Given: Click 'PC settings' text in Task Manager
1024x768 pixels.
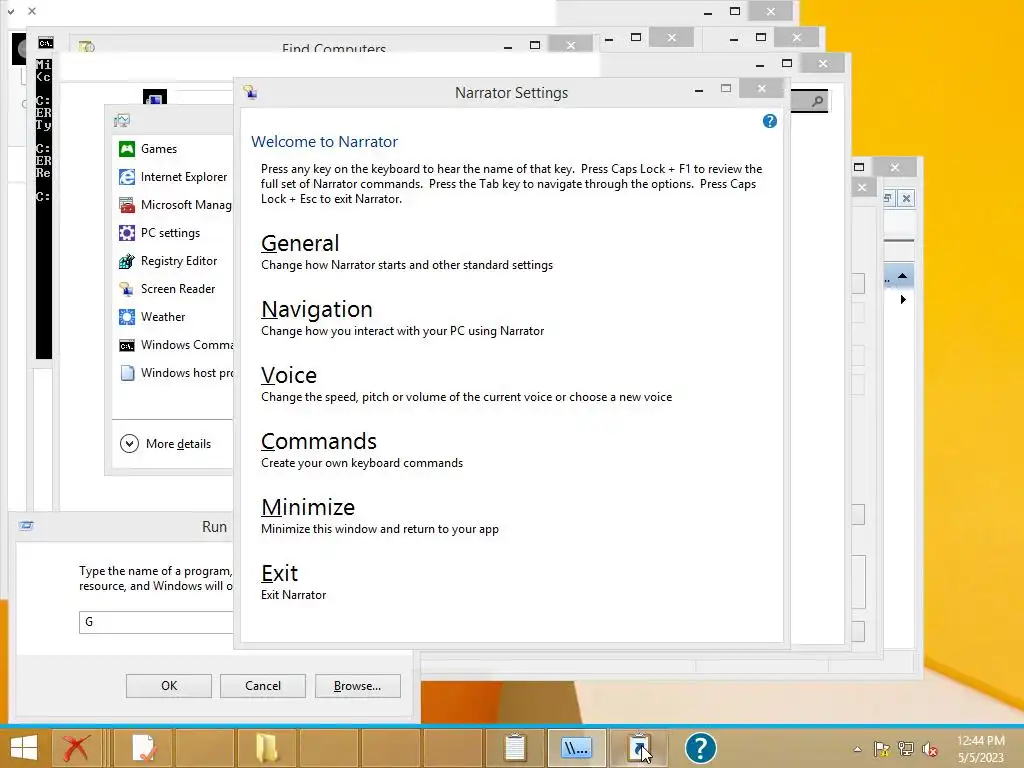Looking at the screenshot, I should [x=170, y=233].
